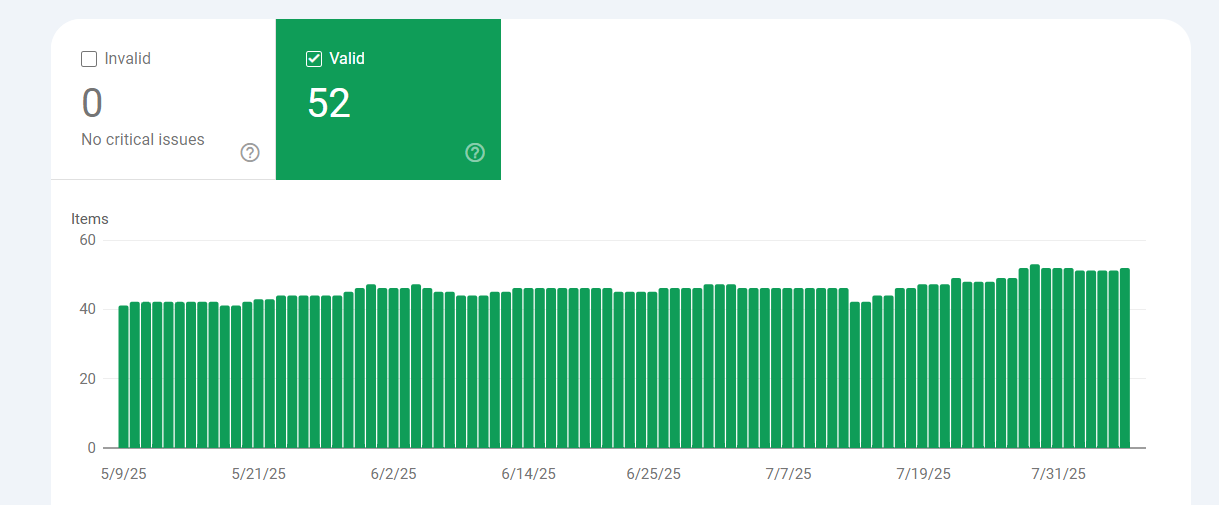This screenshot has height=505, width=1219.
Task: Uncheck the Valid checkbox
Action: point(314,59)
